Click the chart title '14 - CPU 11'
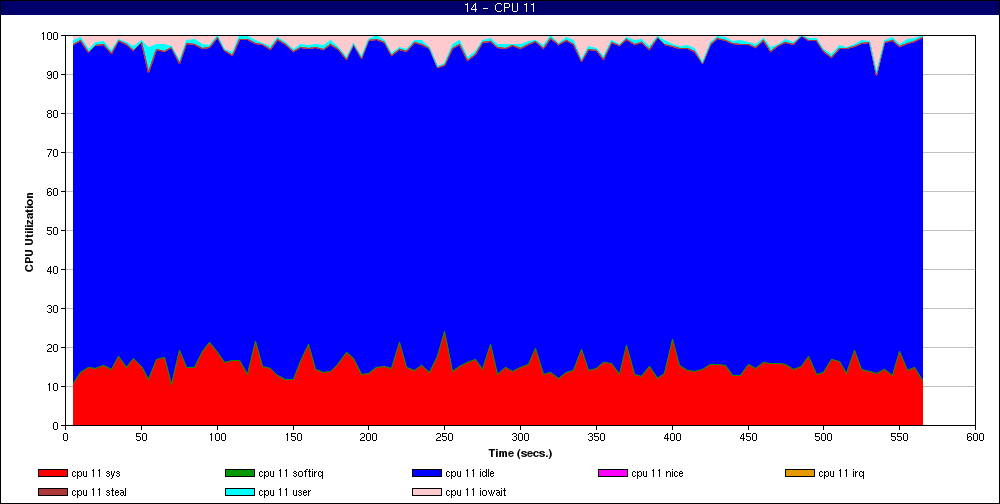The image size is (1000, 504). coord(500,8)
